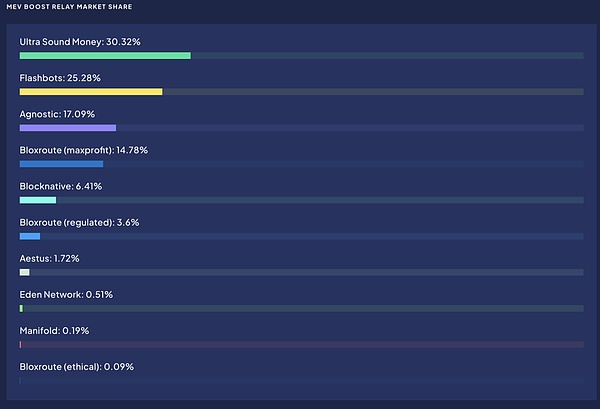
Task: Select the Eden Network 0.51% label
Action: click(66, 294)
